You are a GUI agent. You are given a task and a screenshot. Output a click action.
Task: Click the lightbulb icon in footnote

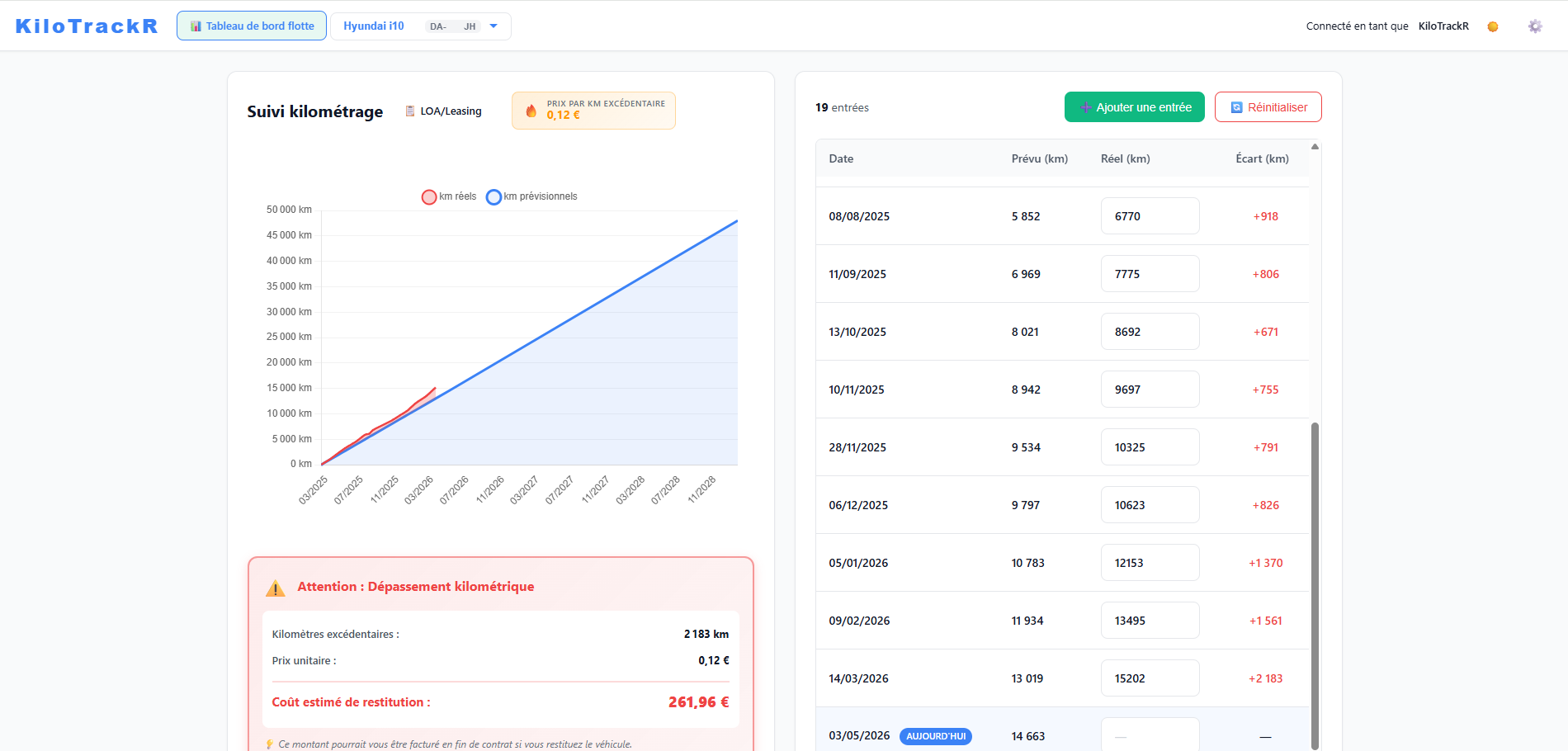pyautogui.click(x=270, y=744)
